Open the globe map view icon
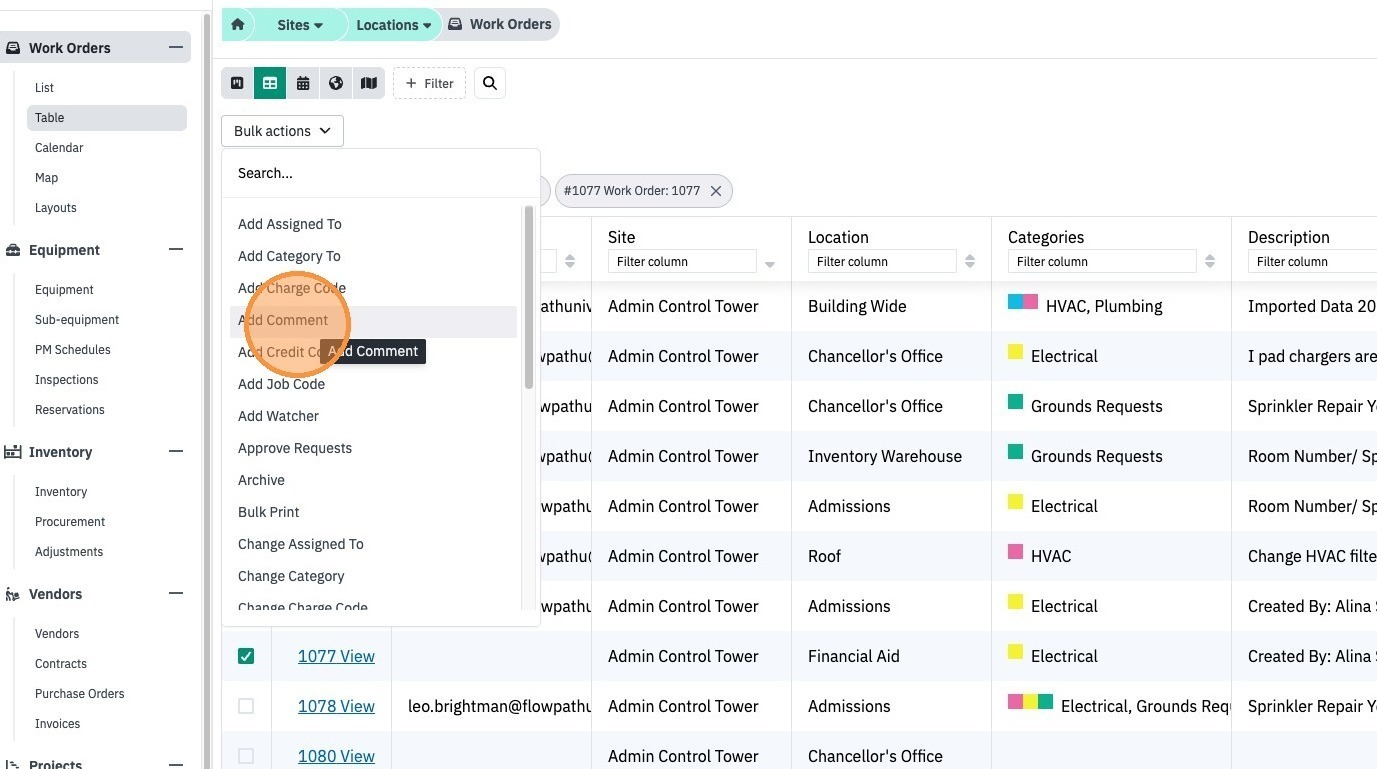 click(x=336, y=83)
